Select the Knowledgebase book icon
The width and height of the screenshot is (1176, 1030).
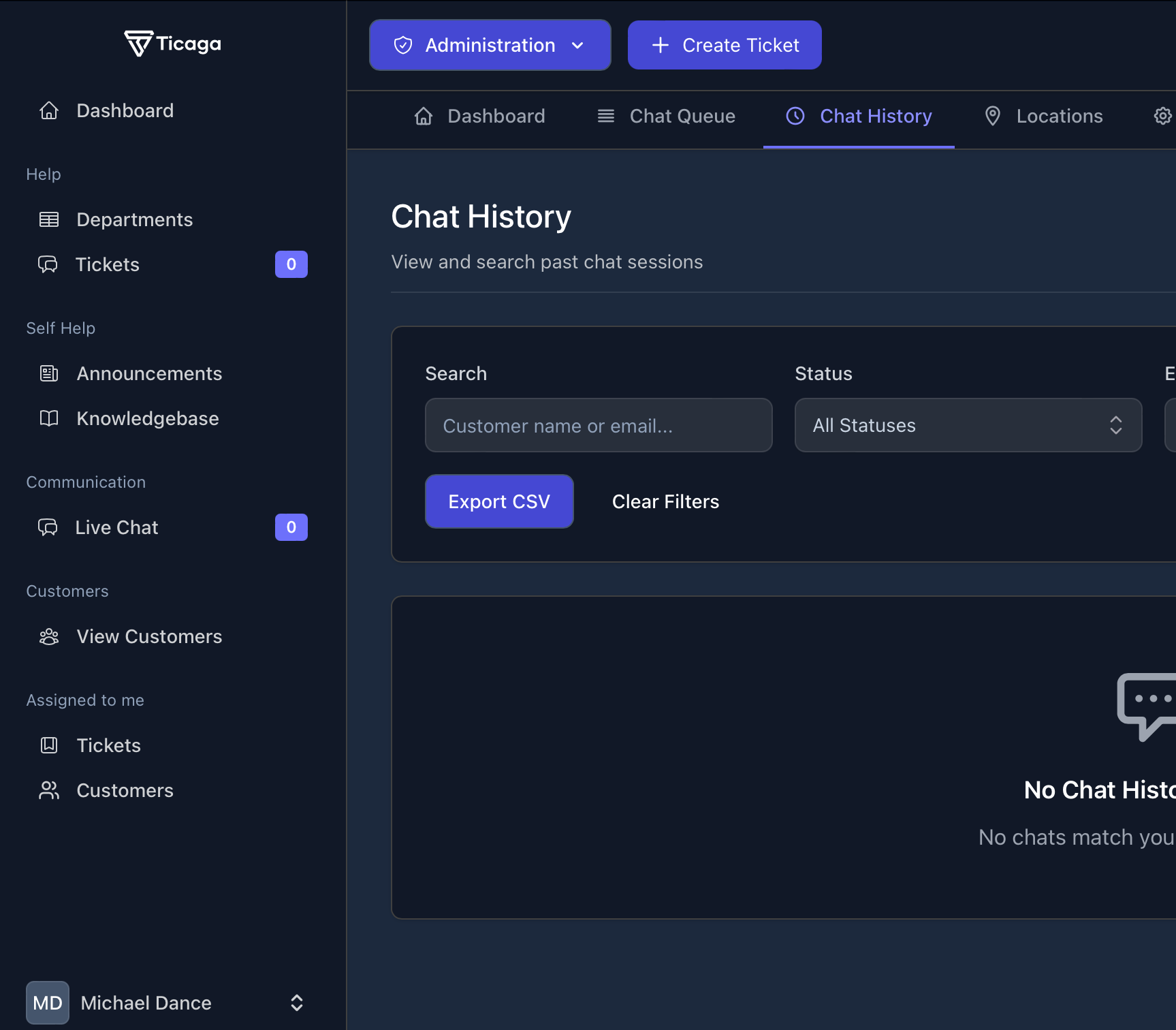(48, 418)
